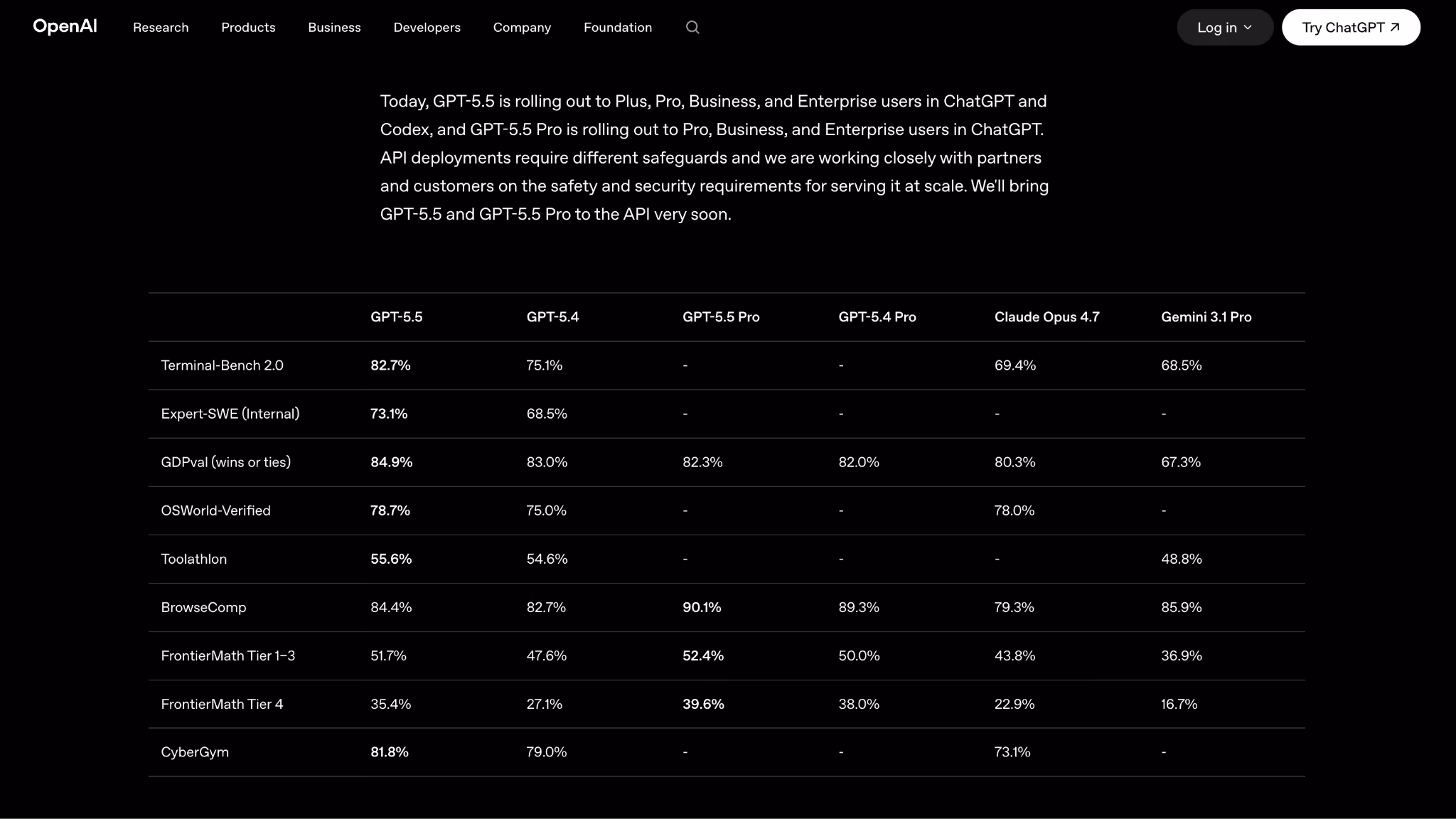This screenshot has height=819, width=1456.
Task: Select the GPT-5.5 Pro column header
Action: [721, 317]
